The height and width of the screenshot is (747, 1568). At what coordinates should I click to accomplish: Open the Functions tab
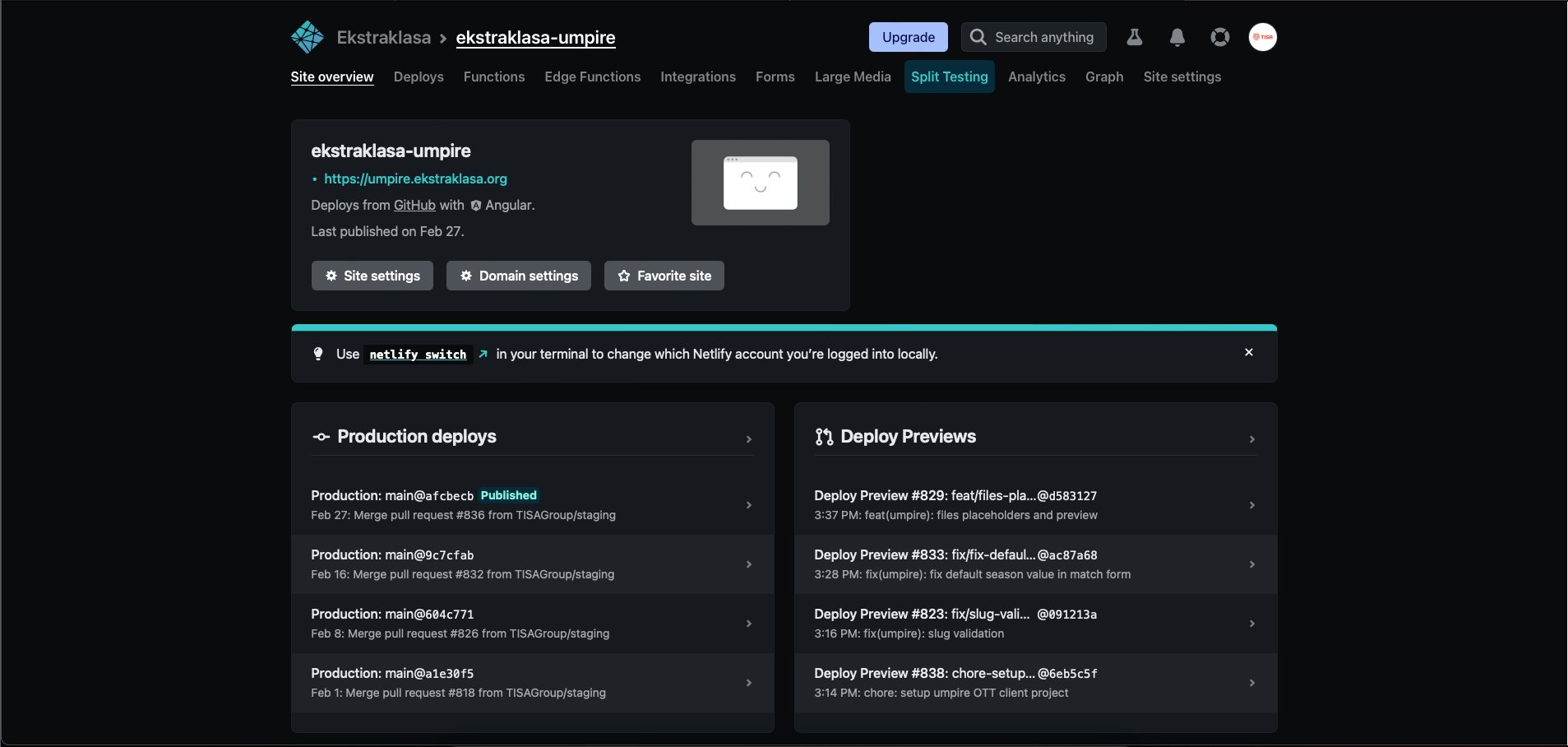[x=494, y=77]
